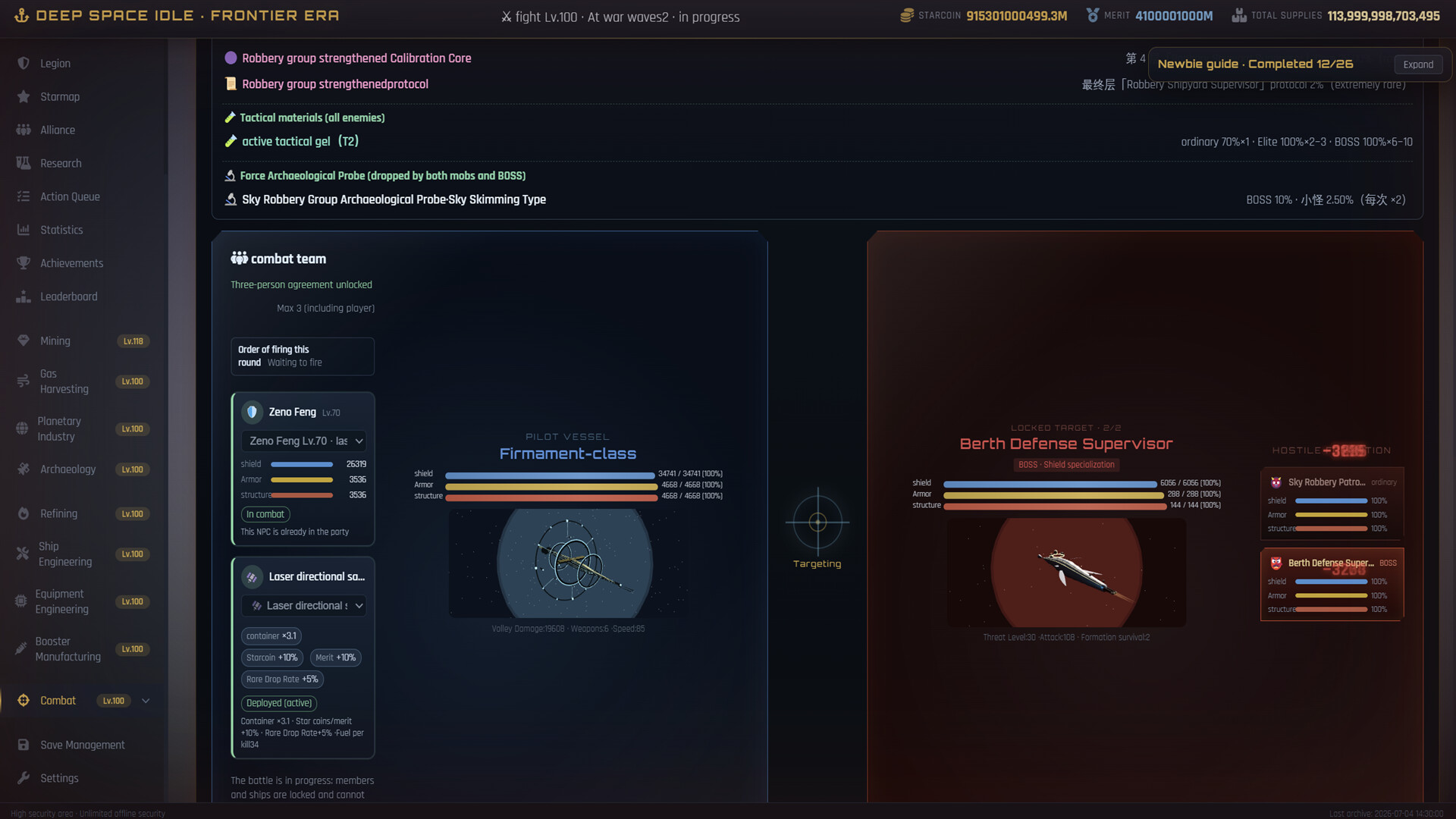Open the Legion shield icon
Image resolution: width=1456 pixels, height=819 pixels.
(24, 63)
